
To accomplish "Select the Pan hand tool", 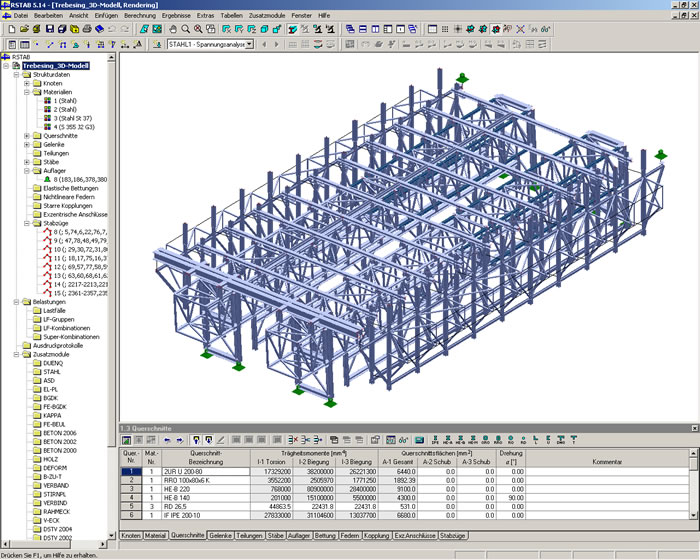I will point(173,29).
